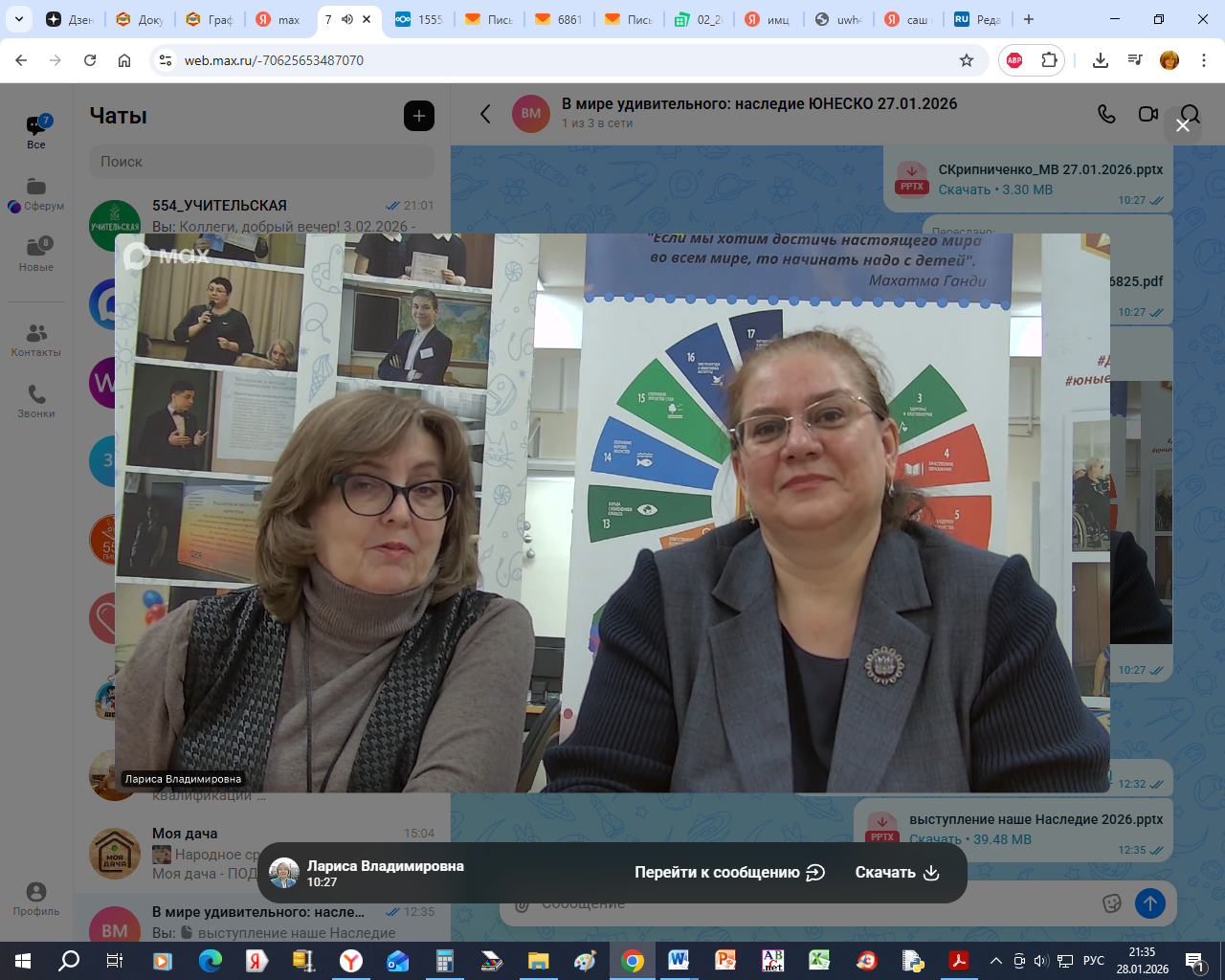The height and width of the screenshot is (980, 1225).
Task: Click Перейти к сообщению button
Action: [729, 872]
